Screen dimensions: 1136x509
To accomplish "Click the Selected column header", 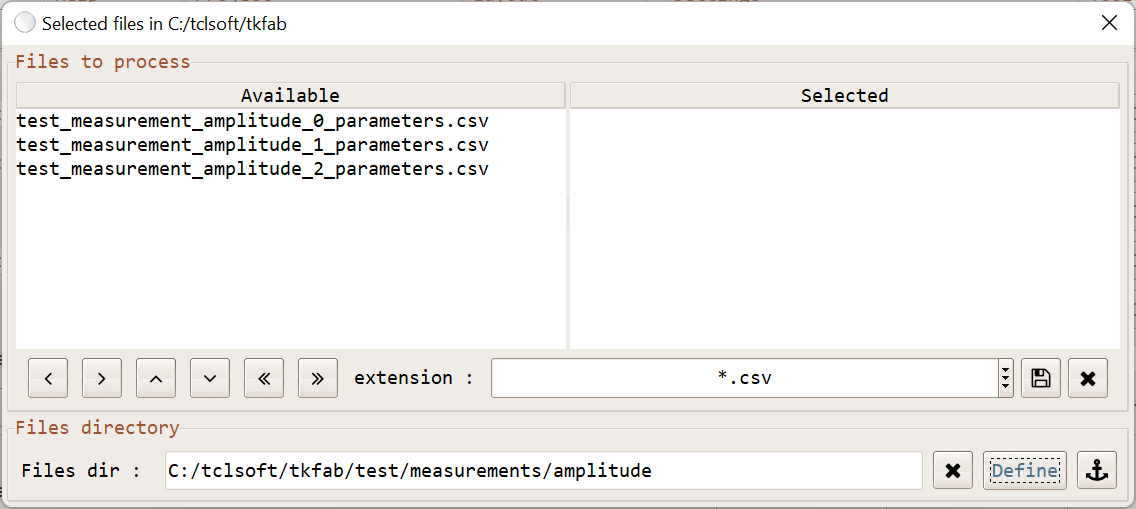I will pyautogui.click(x=844, y=96).
